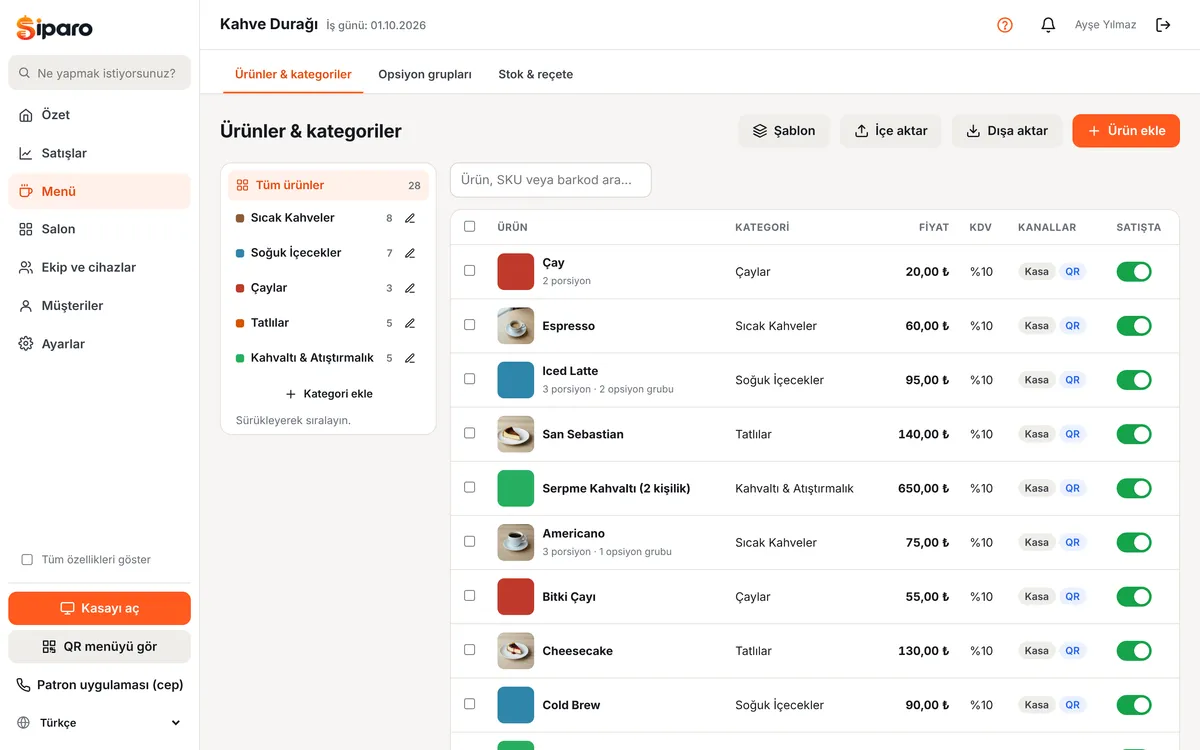The image size is (1200, 750).
Task: Click the Serpme Kahvaltı green color swatch
Action: 516,488
